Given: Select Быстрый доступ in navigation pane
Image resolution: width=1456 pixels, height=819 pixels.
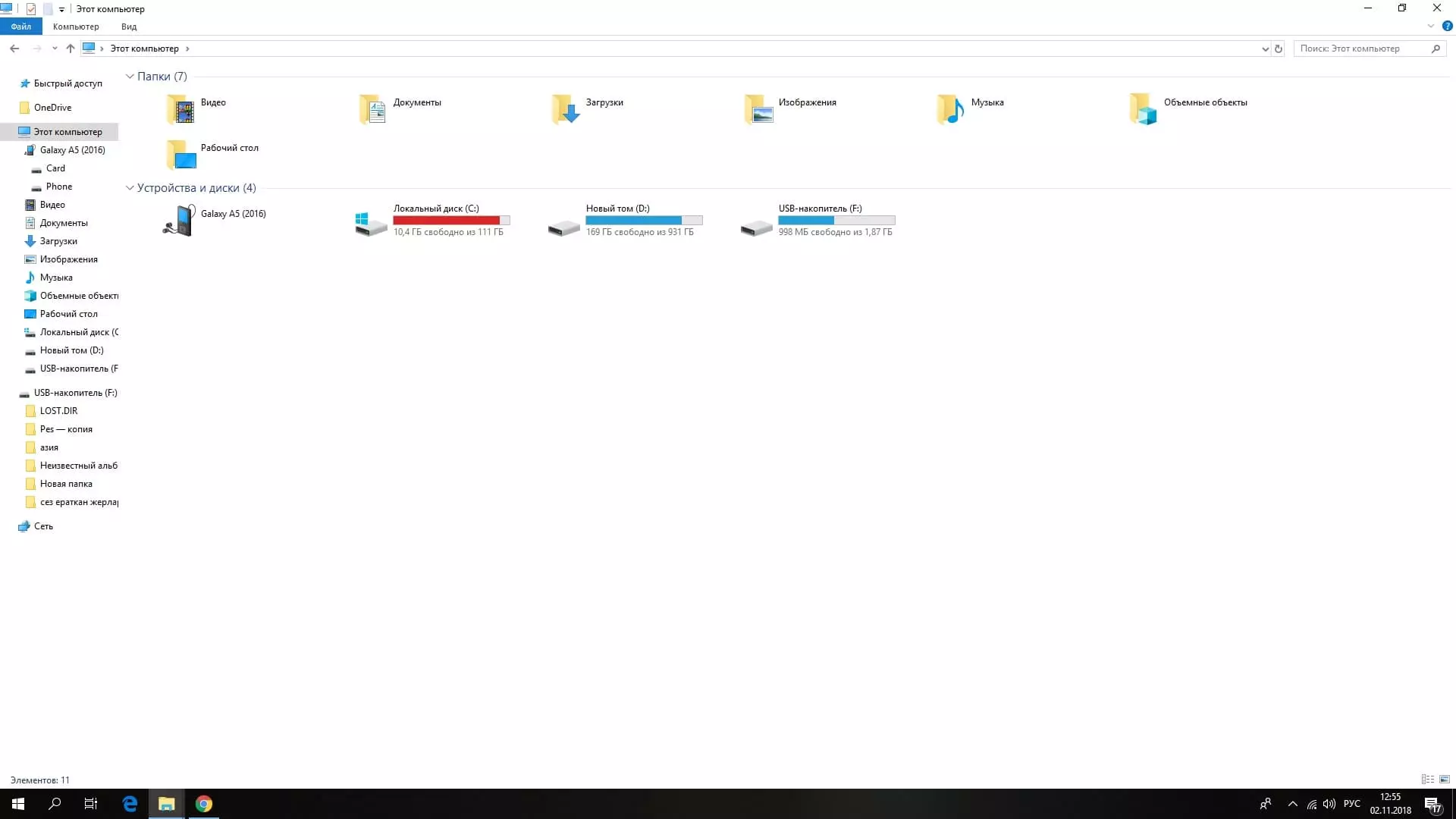Looking at the screenshot, I should (67, 83).
